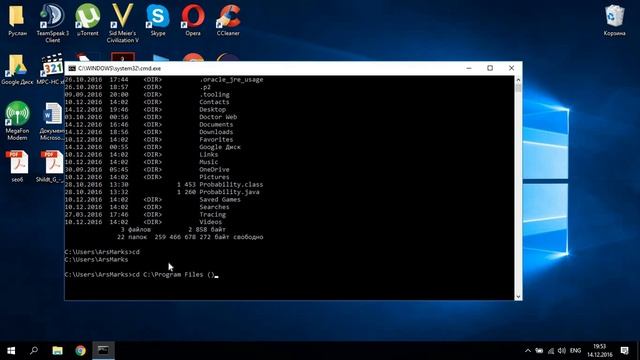This screenshot has height=360, width=640.
Task: Click the Favorites entry in the listing
Action: [x=216, y=139]
